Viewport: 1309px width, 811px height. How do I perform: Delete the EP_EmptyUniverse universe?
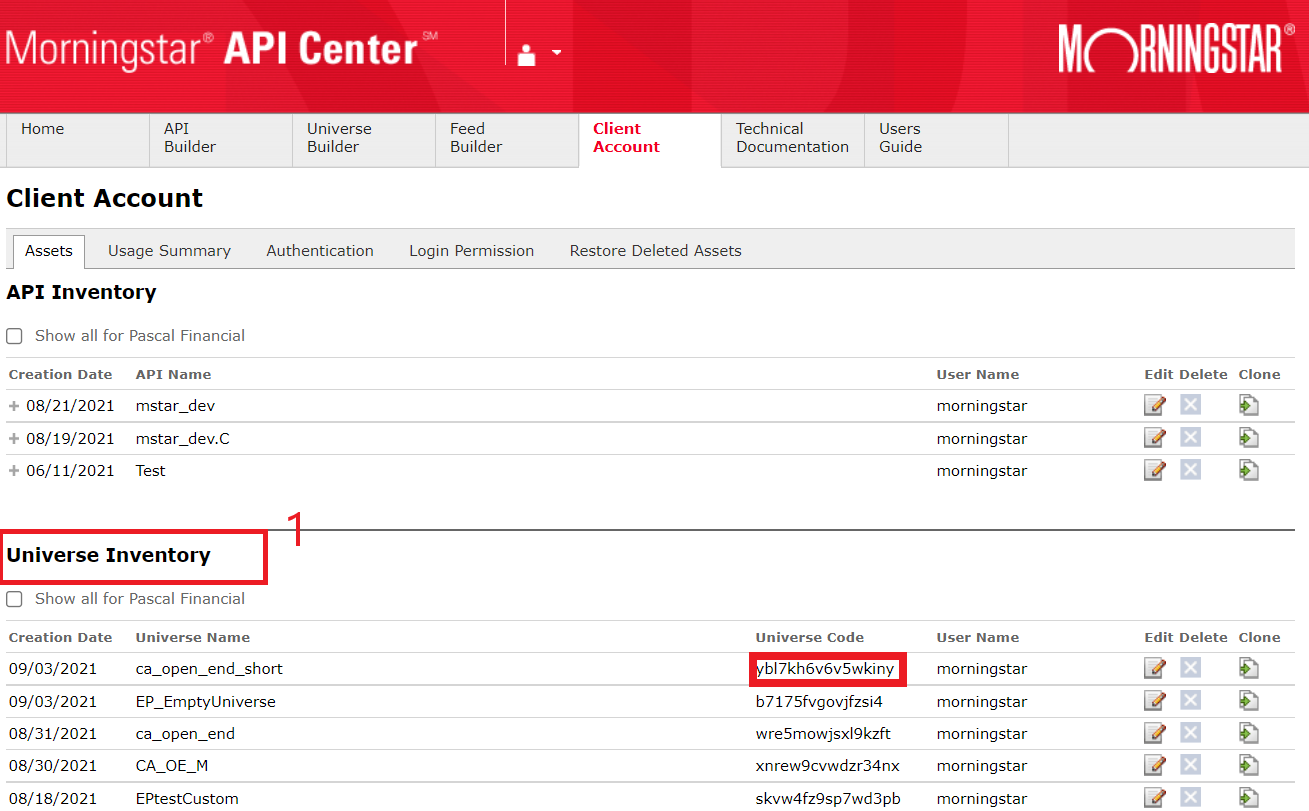(x=1189, y=701)
